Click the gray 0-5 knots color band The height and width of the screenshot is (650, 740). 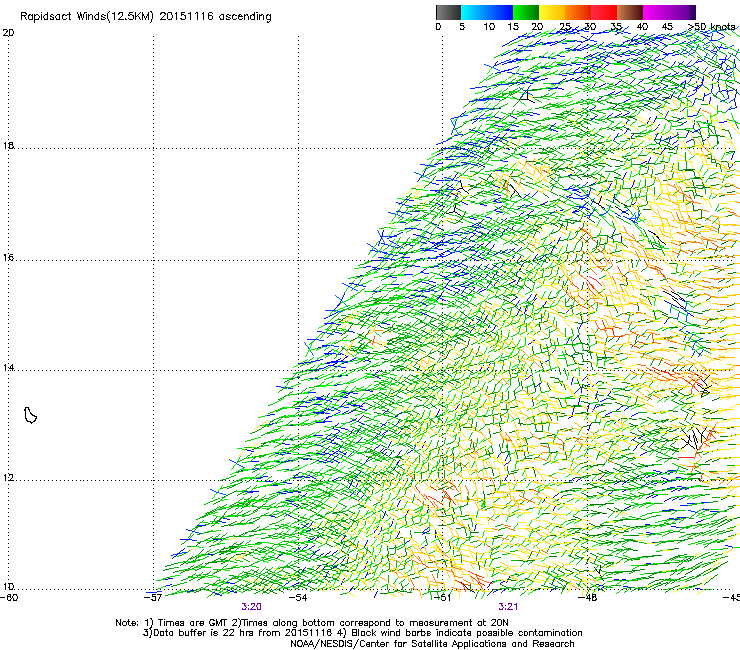click(448, 12)
